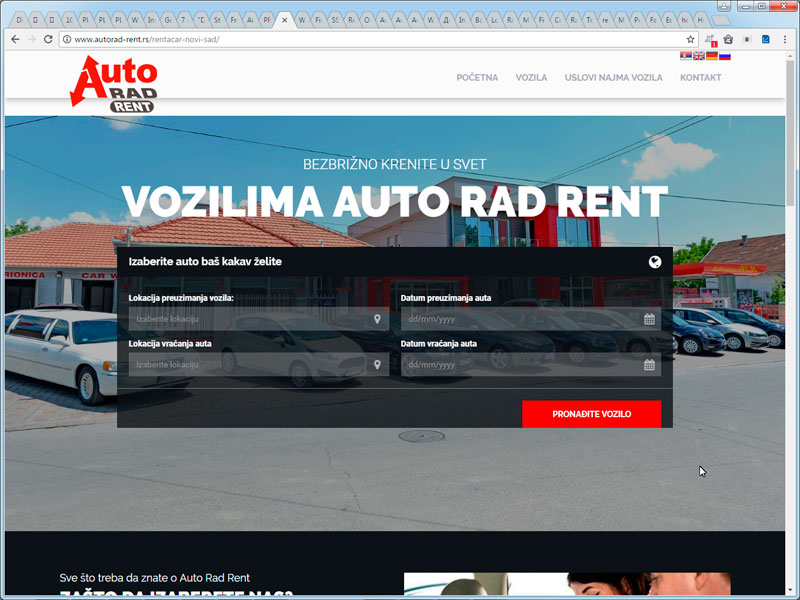
Task: Open the extension icon with red badge
Action: (711, 40)
